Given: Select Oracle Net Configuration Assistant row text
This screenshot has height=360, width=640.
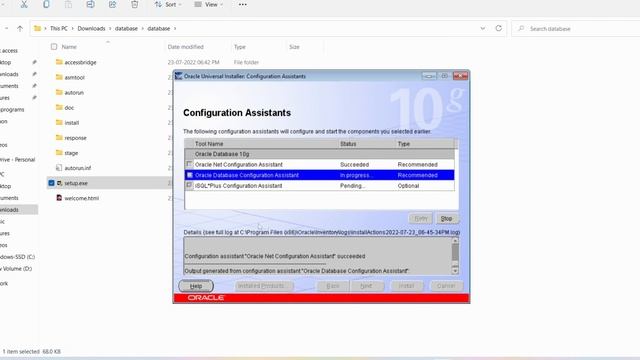Looking at the screenshot, I should (x=239, y=164).
